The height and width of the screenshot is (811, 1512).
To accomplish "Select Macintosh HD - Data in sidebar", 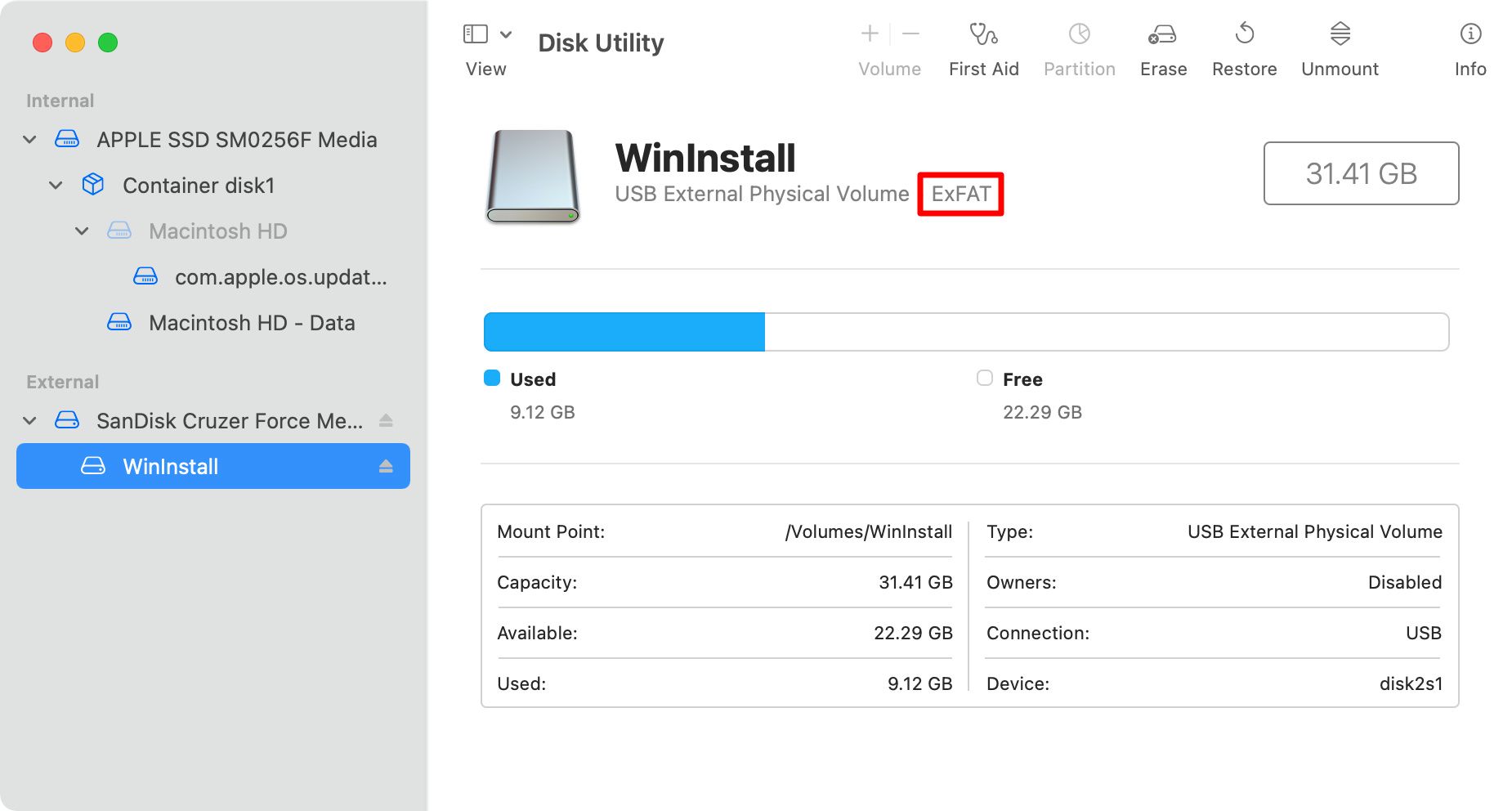I will [252, 322].
